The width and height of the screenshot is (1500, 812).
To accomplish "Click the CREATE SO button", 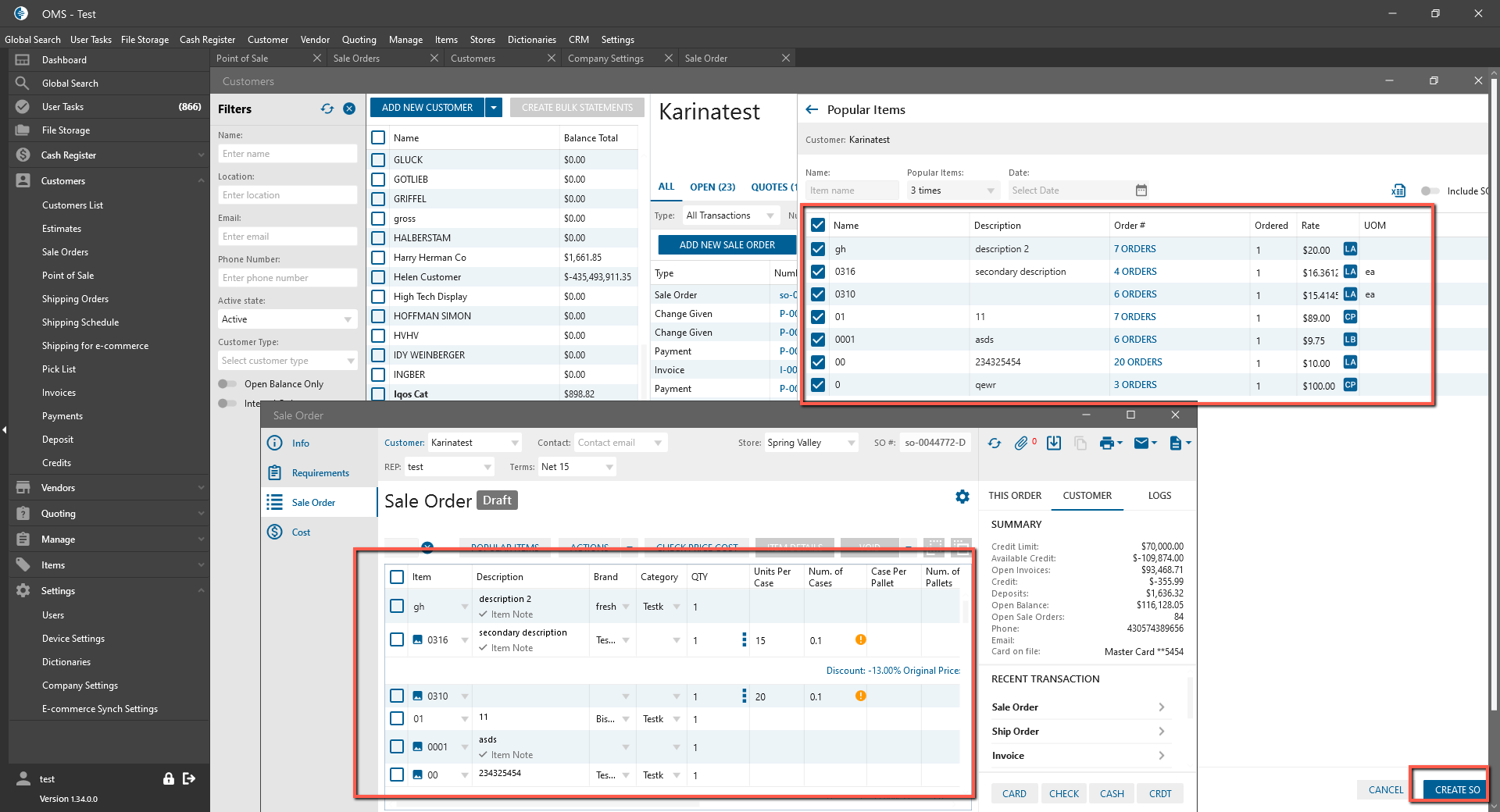I will click(1456, 789).
